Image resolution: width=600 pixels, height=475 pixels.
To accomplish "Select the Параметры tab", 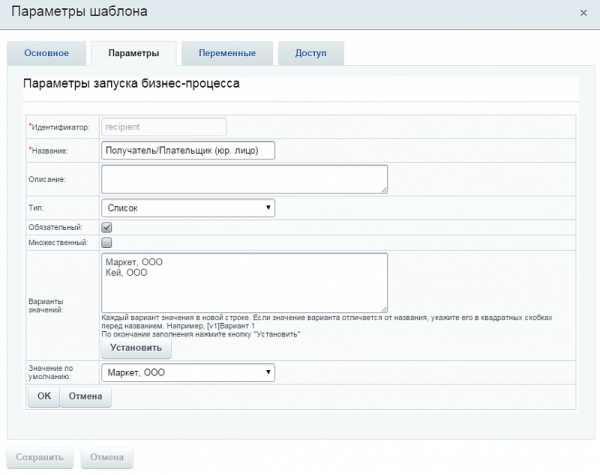I will tap(132, 53).
